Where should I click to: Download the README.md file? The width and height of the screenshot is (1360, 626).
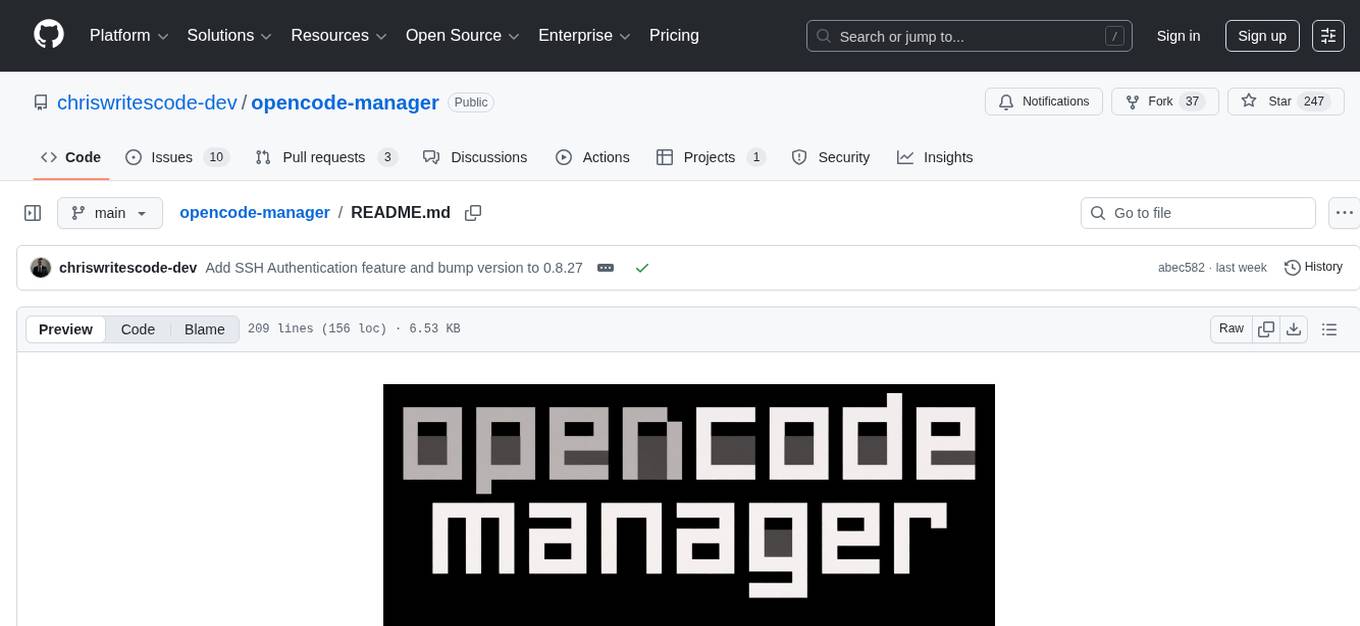click(1294, 328)
